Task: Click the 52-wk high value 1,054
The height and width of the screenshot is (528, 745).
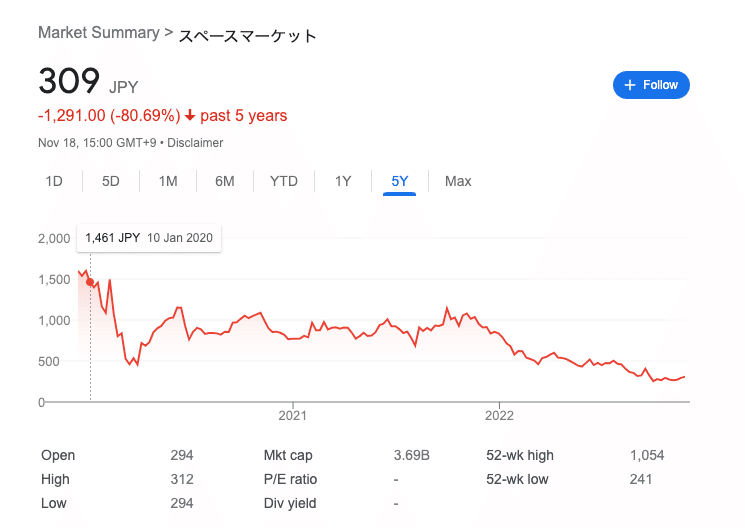Action: point(647,455)
